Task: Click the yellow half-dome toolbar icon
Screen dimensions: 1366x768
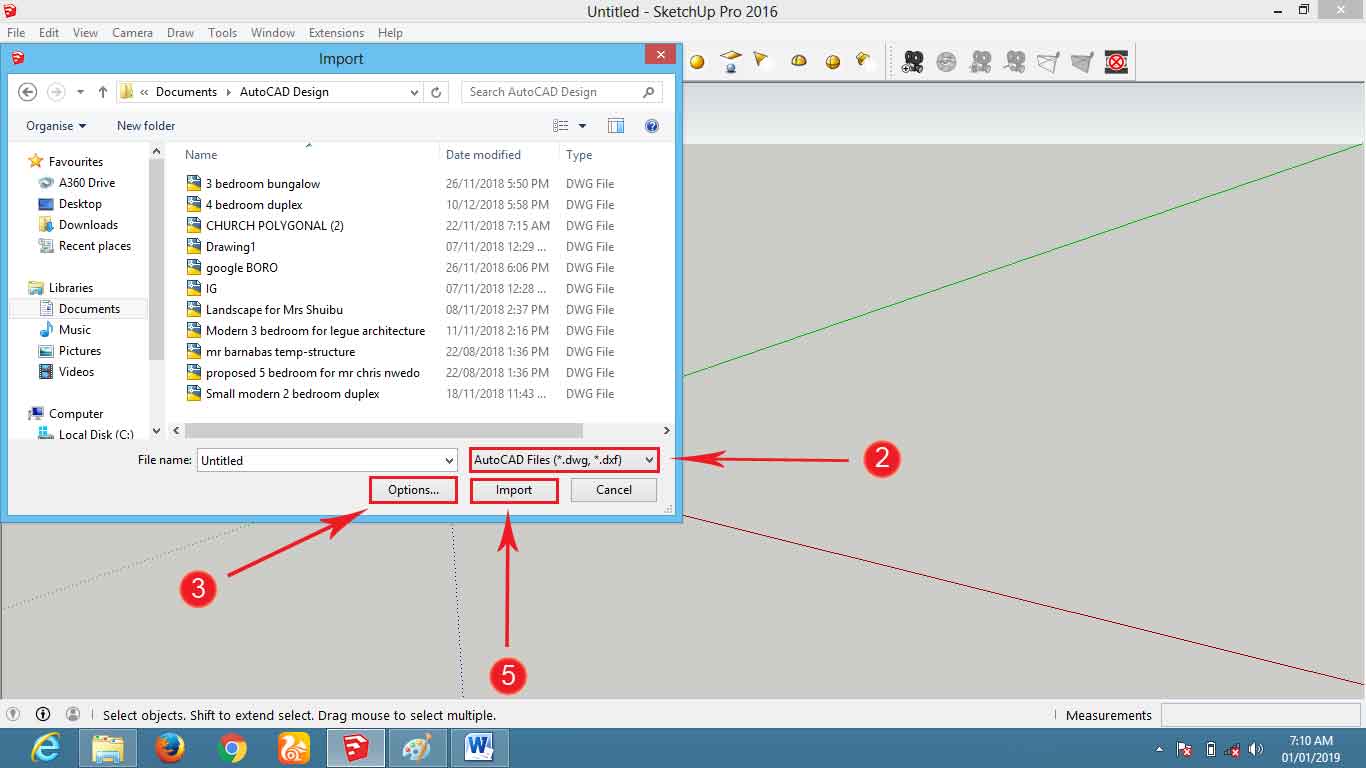Action: pyautogui.click(x=799, y=62)
